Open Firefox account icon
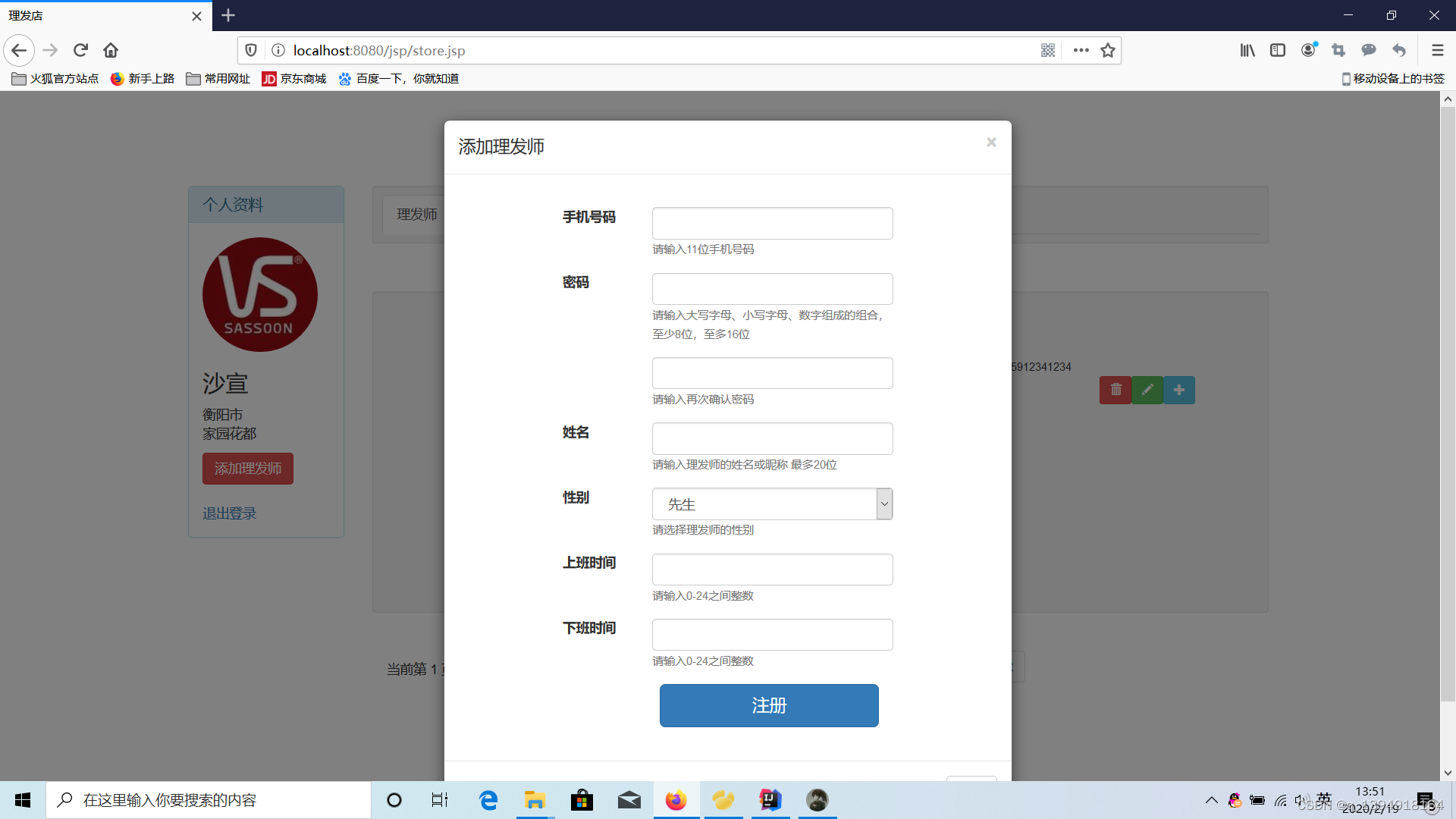The width and height of the screenshot is (1456, 819). point(1309,50)
